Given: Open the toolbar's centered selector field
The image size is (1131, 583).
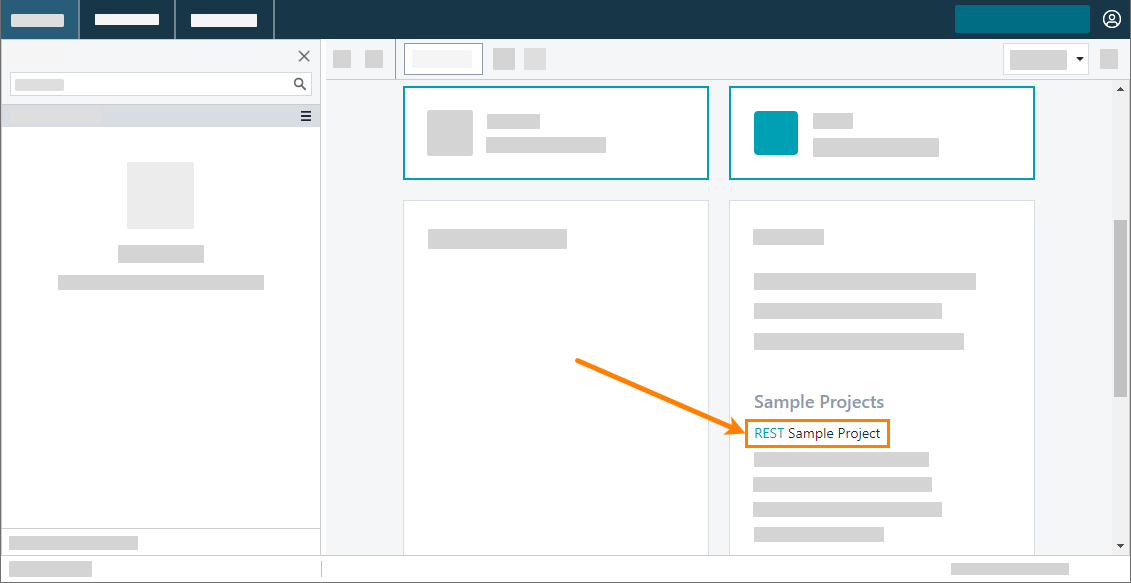Looking at the screenshot, I should 443,58.
